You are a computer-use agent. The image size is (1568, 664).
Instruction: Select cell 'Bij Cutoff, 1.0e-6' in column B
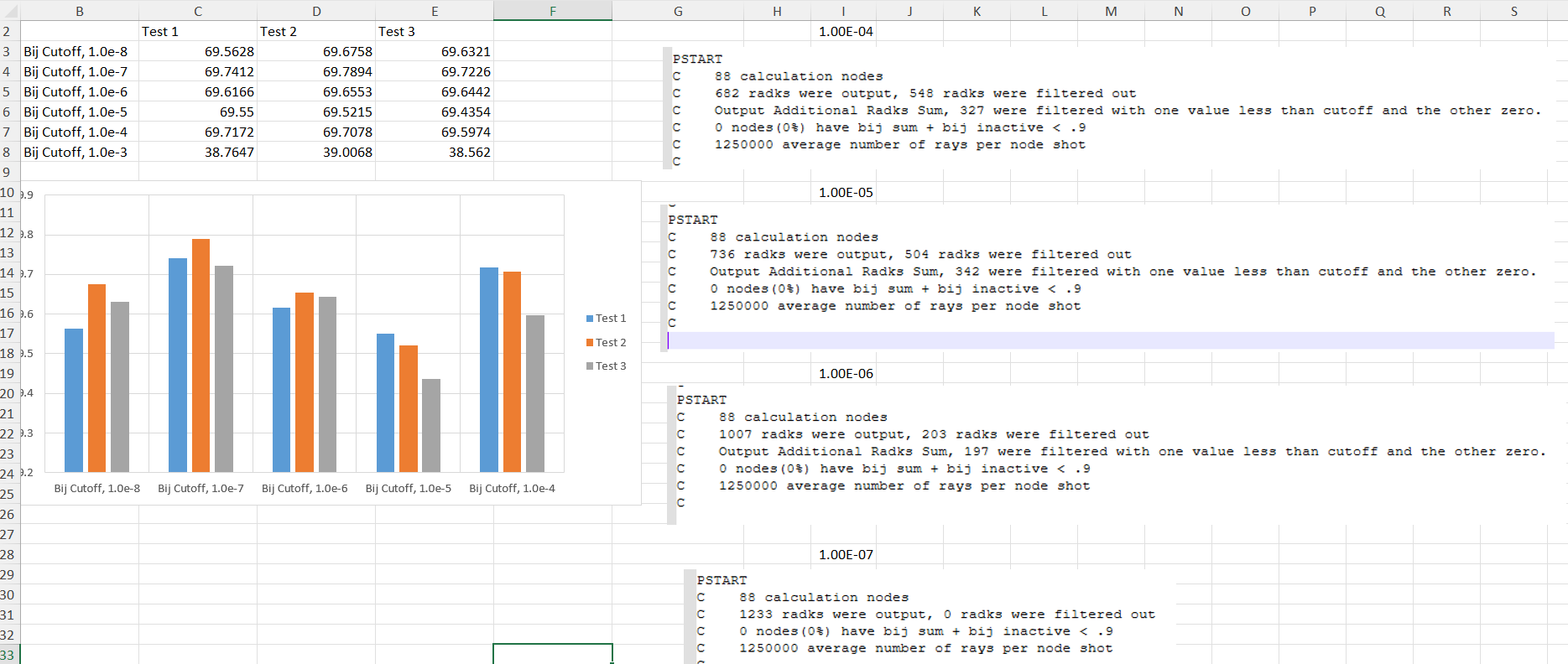(x=80, y=91)
